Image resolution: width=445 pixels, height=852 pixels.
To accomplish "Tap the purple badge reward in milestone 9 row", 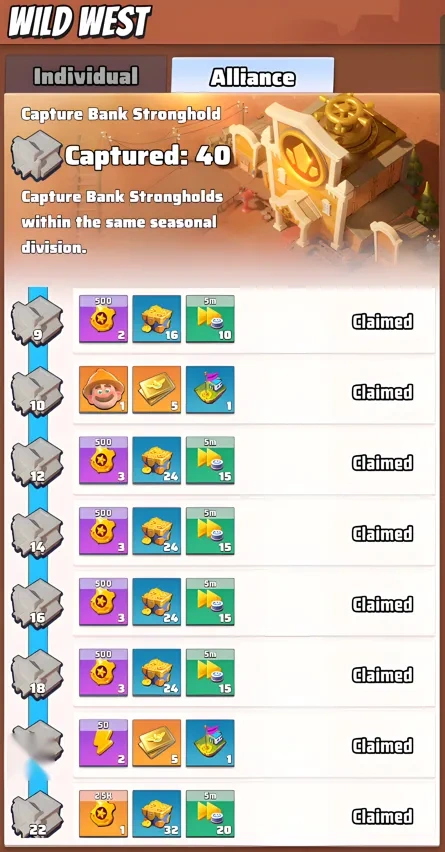I will click(x=103, y=319).
